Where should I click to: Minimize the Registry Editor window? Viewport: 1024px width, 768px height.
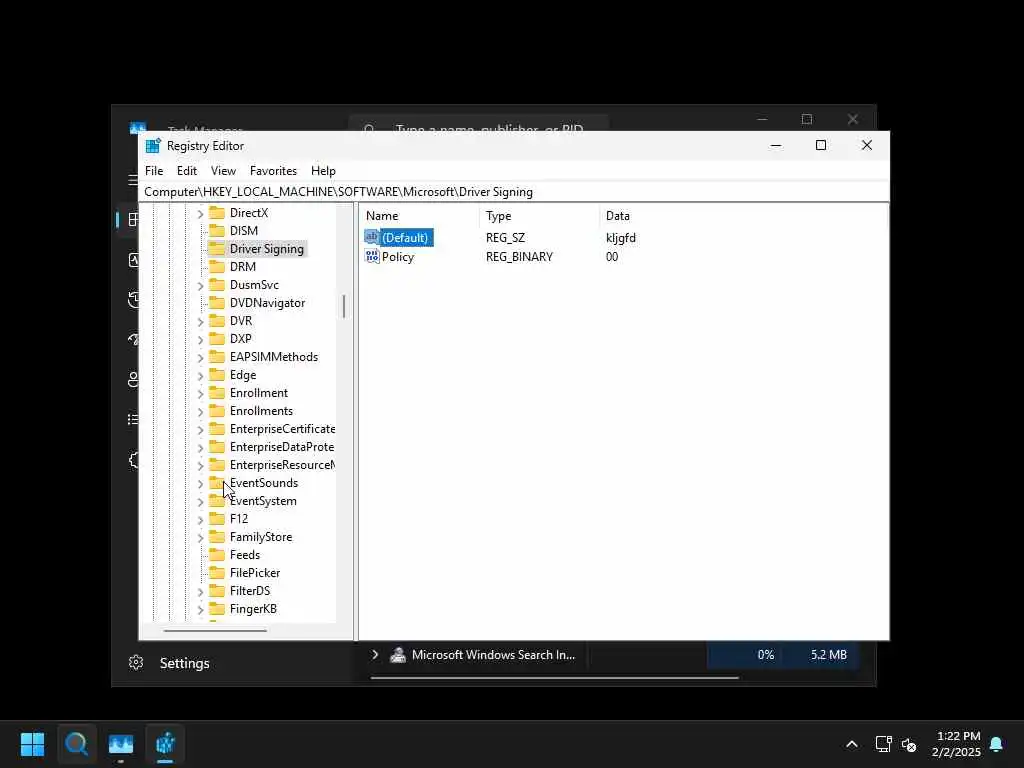point(776,146)
